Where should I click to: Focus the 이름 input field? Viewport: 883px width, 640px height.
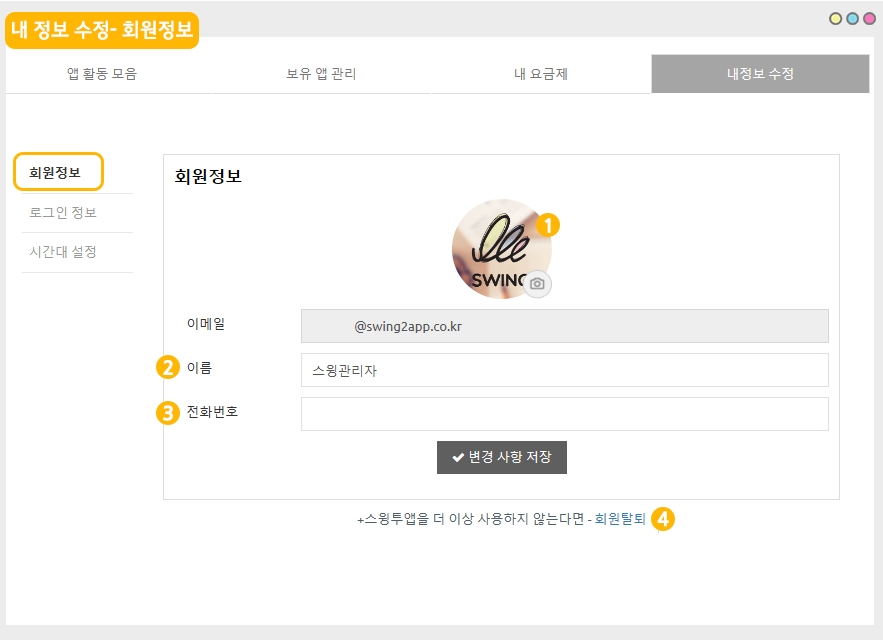pyautogui.click(x=564, y=370)
